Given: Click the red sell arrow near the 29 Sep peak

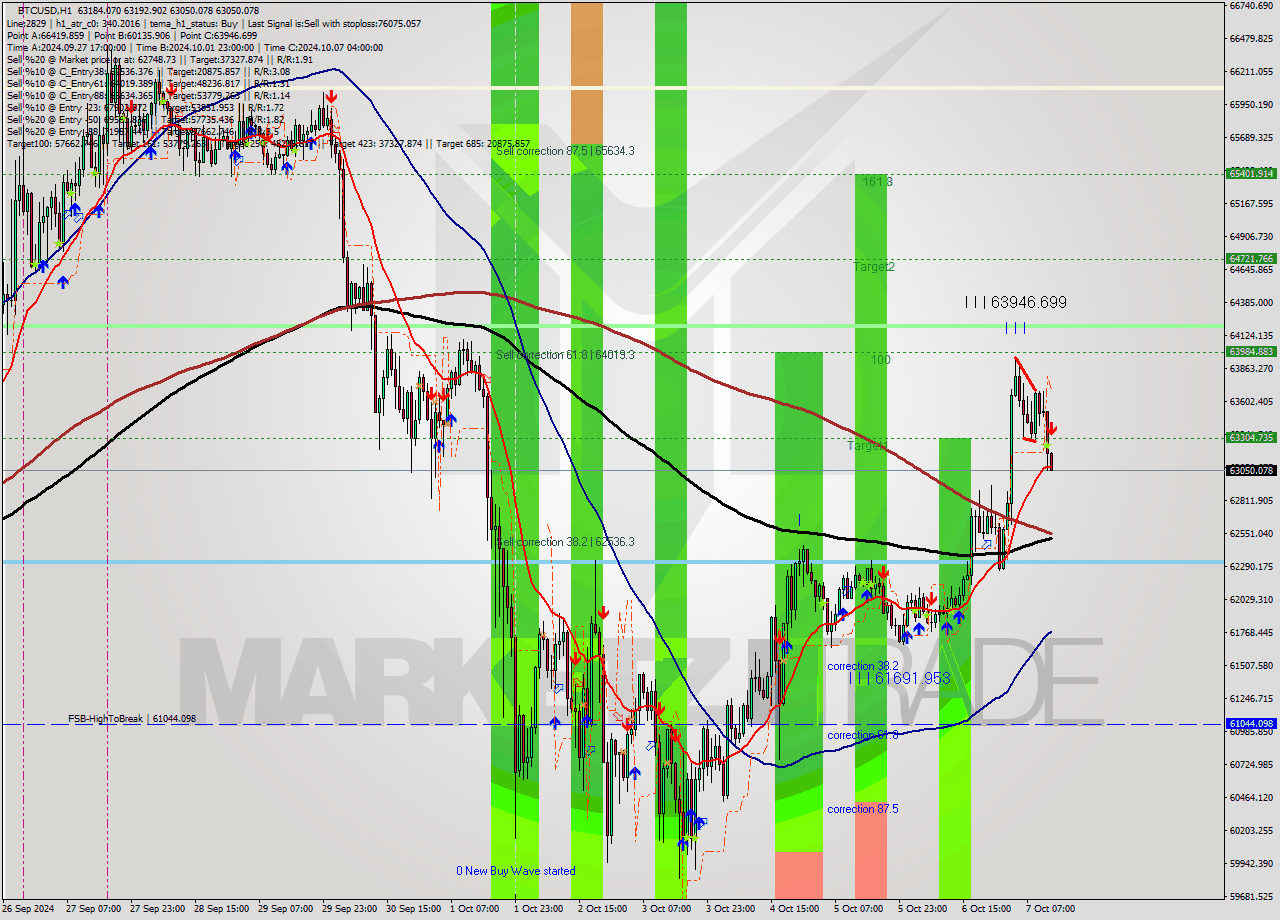Looking at the screenshot, I should coord(330,97).
